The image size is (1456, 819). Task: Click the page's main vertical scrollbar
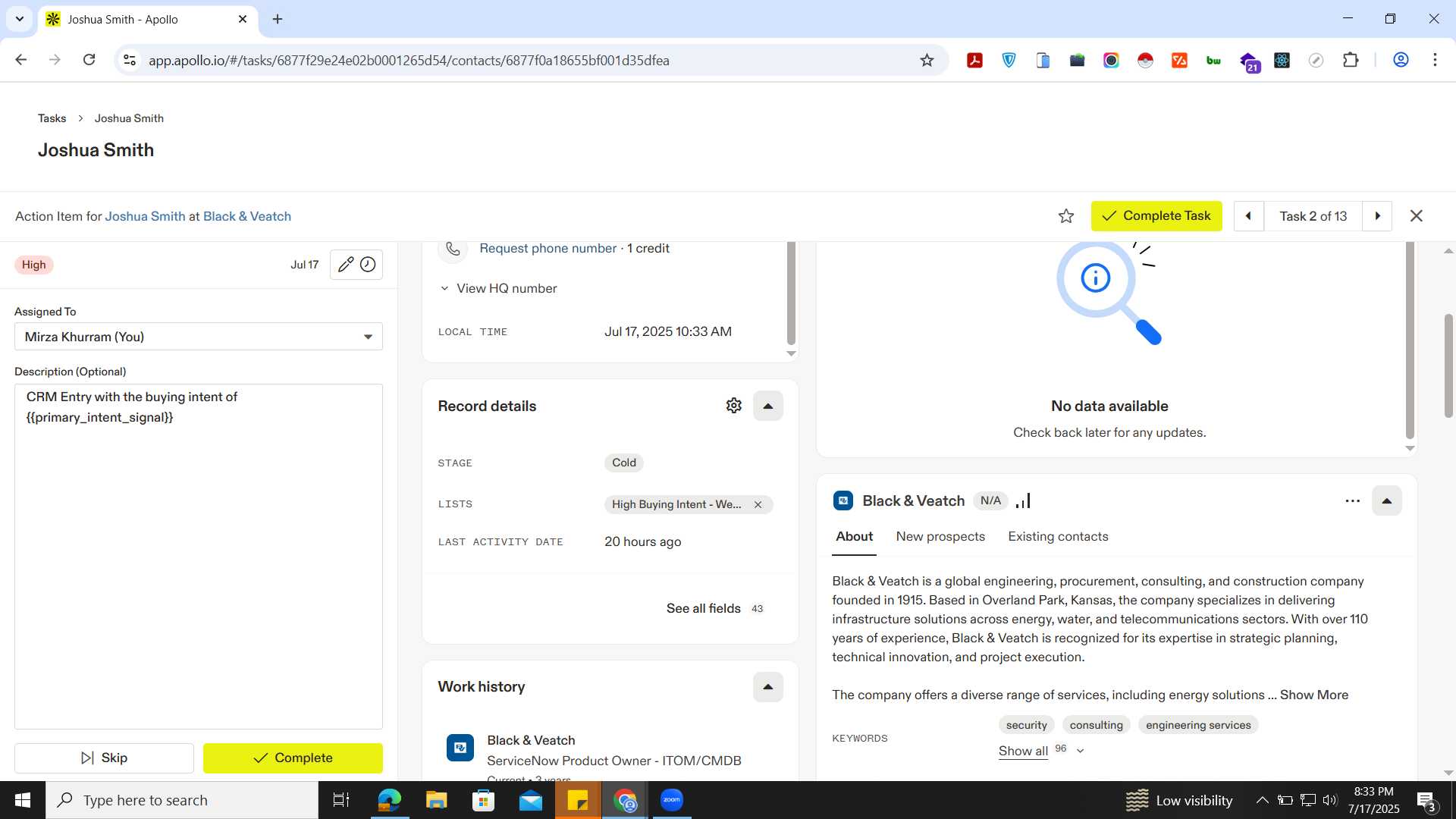1448,366
